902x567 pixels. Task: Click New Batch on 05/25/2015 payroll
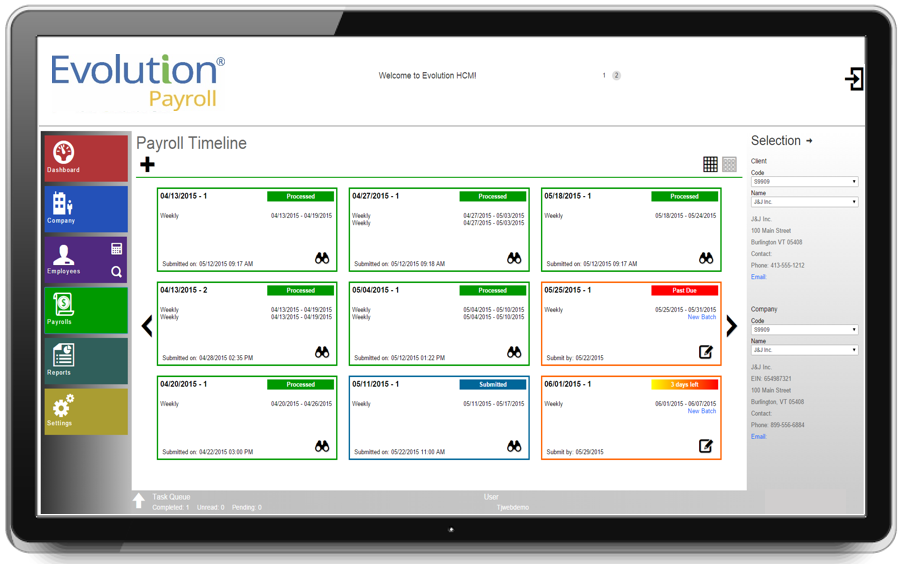(702, 317)
